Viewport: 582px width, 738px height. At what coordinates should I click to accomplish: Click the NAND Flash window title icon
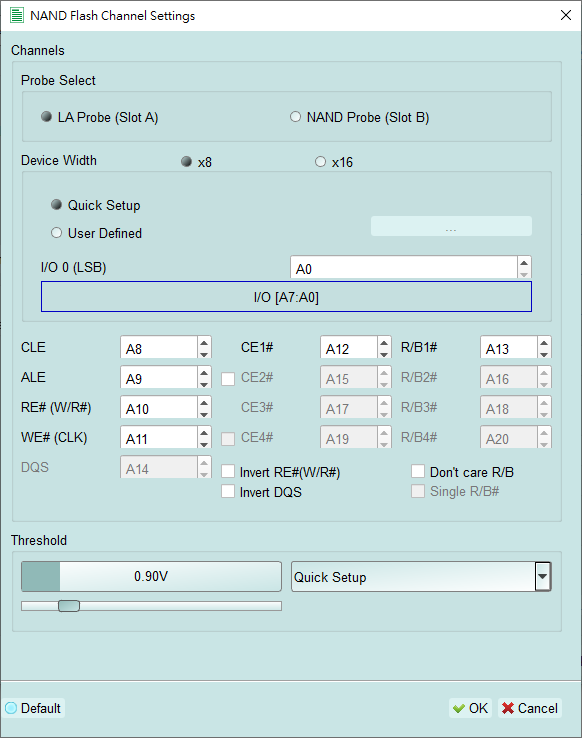click(16, 16)
